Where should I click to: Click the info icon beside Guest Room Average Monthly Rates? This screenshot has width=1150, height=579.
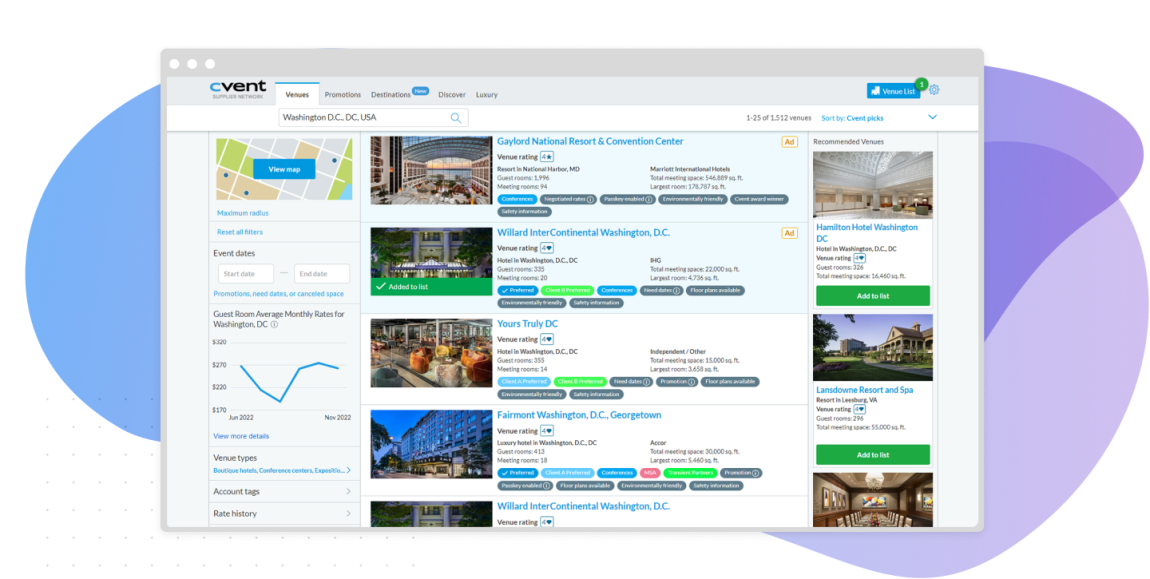pyautogui.click(x=273, y=325)
